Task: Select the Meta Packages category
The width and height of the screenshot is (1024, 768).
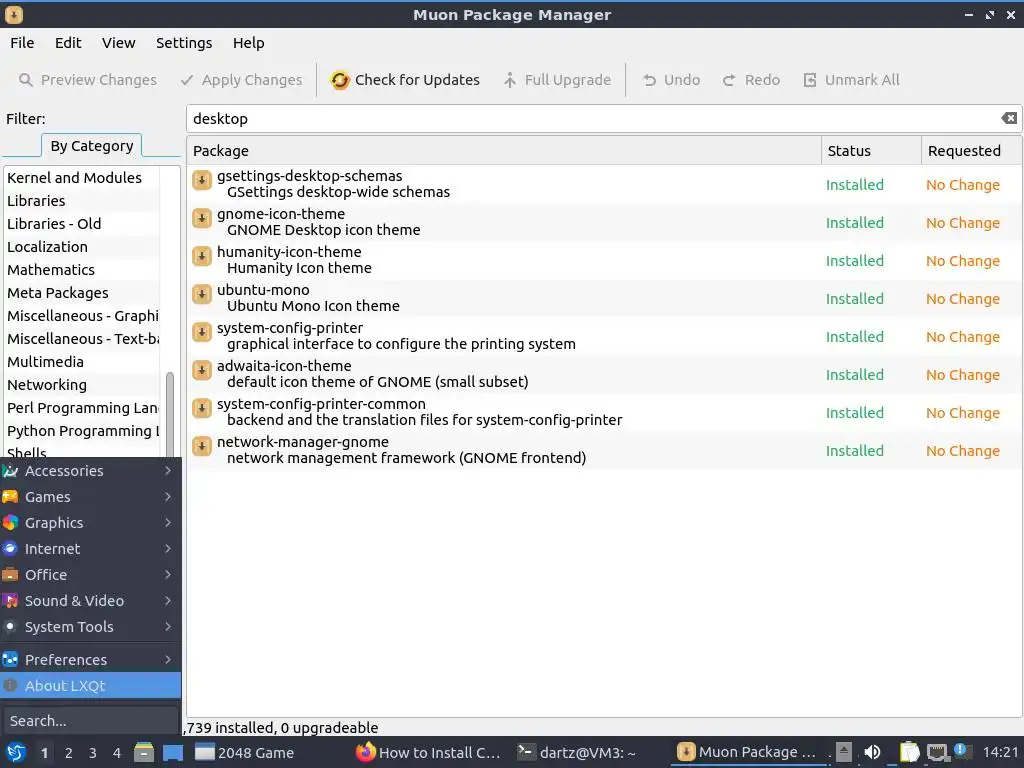Action: pos(82,293)
